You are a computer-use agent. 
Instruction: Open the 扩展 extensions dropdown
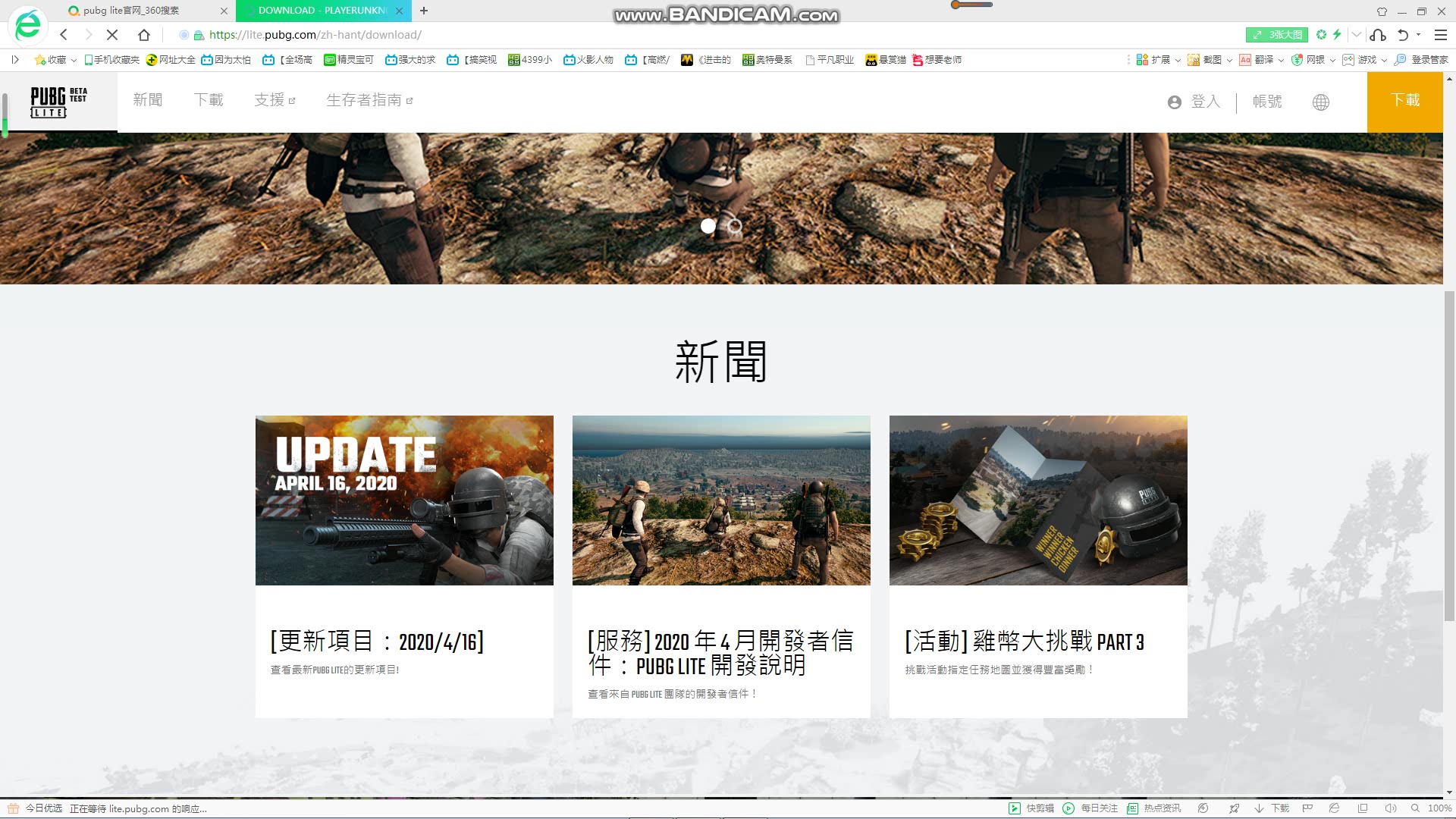1158,60
